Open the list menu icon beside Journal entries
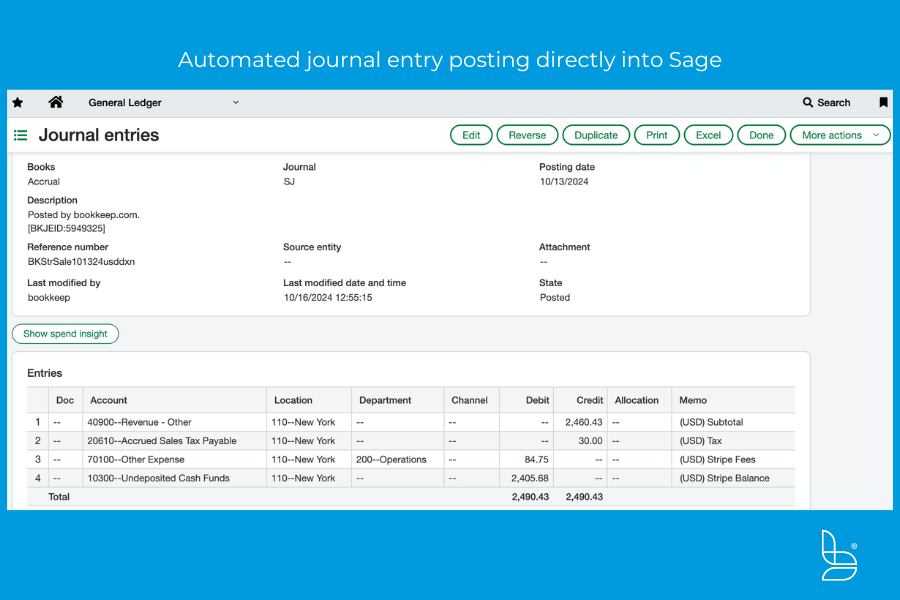 pyautogui.click(x=20, y=135)
